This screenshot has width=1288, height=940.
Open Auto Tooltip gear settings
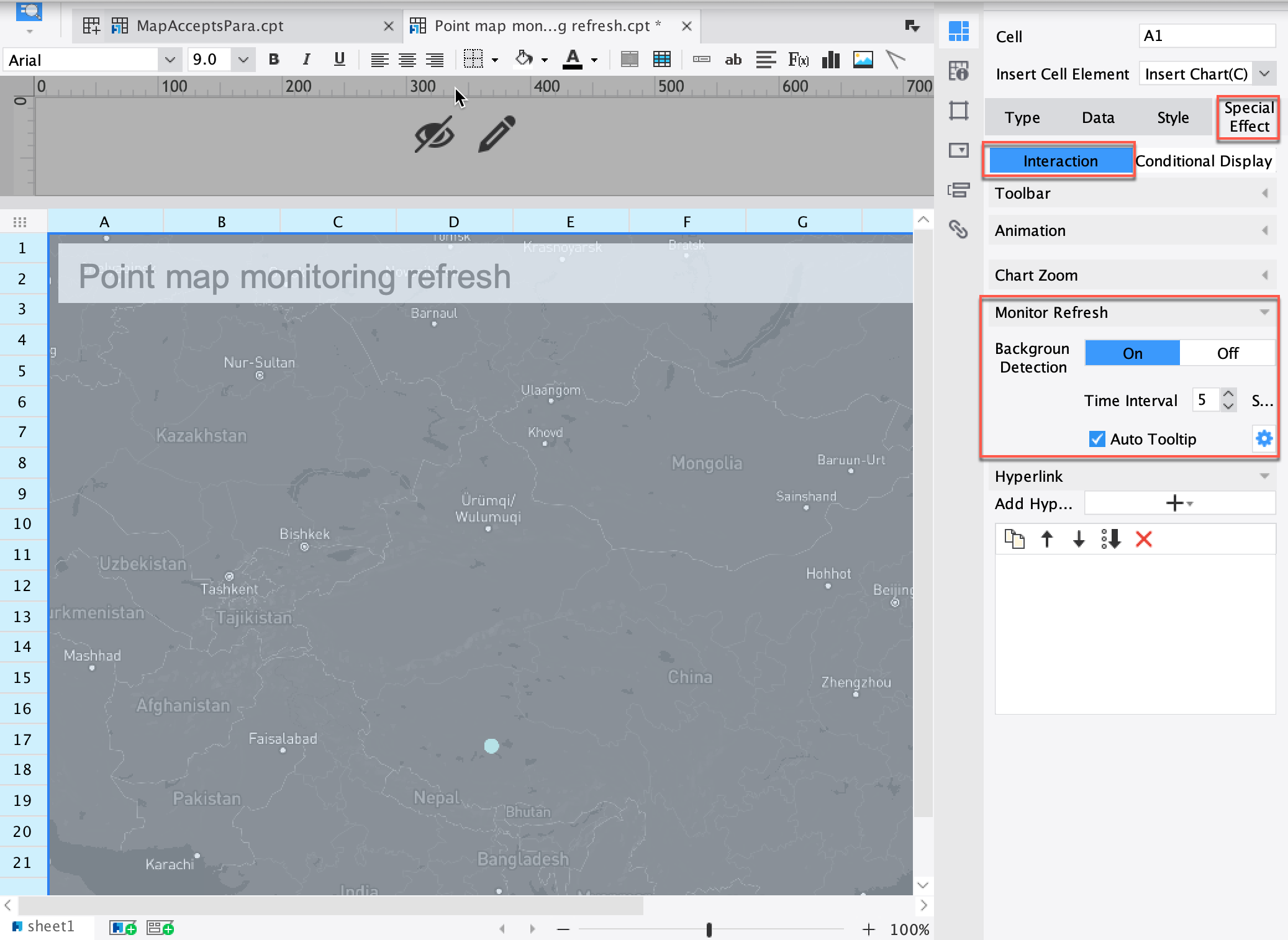click(x=1264, y=439)
